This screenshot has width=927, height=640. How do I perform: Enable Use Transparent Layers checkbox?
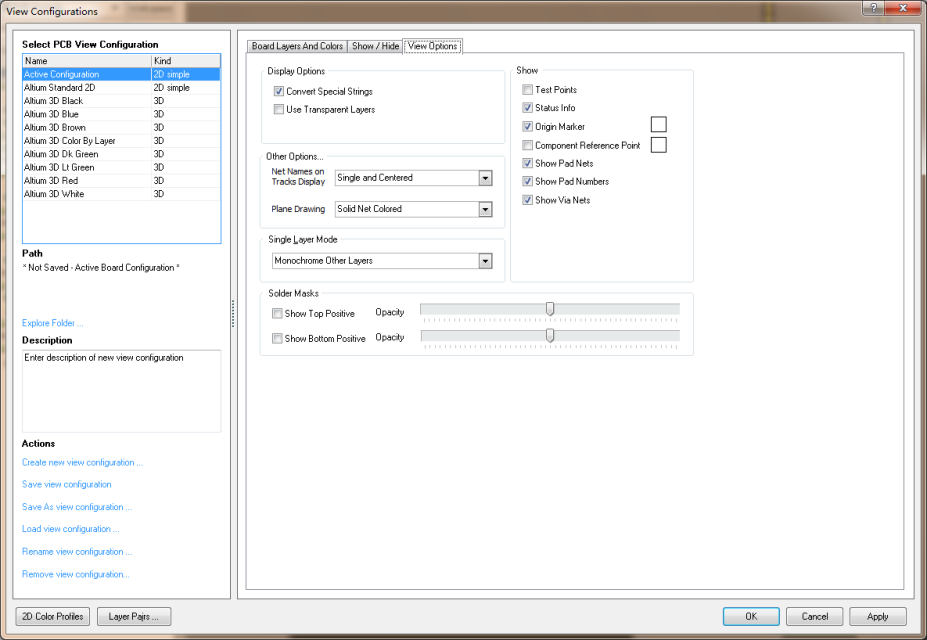279,109
